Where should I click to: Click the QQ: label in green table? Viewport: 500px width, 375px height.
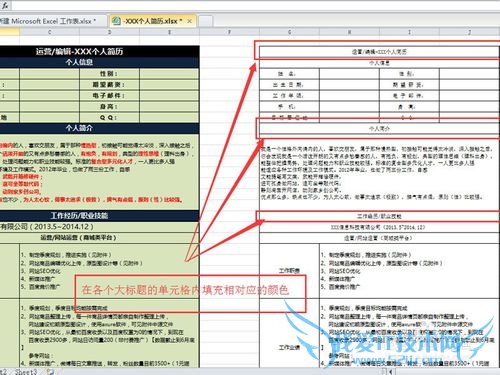[x=109, y=118]
